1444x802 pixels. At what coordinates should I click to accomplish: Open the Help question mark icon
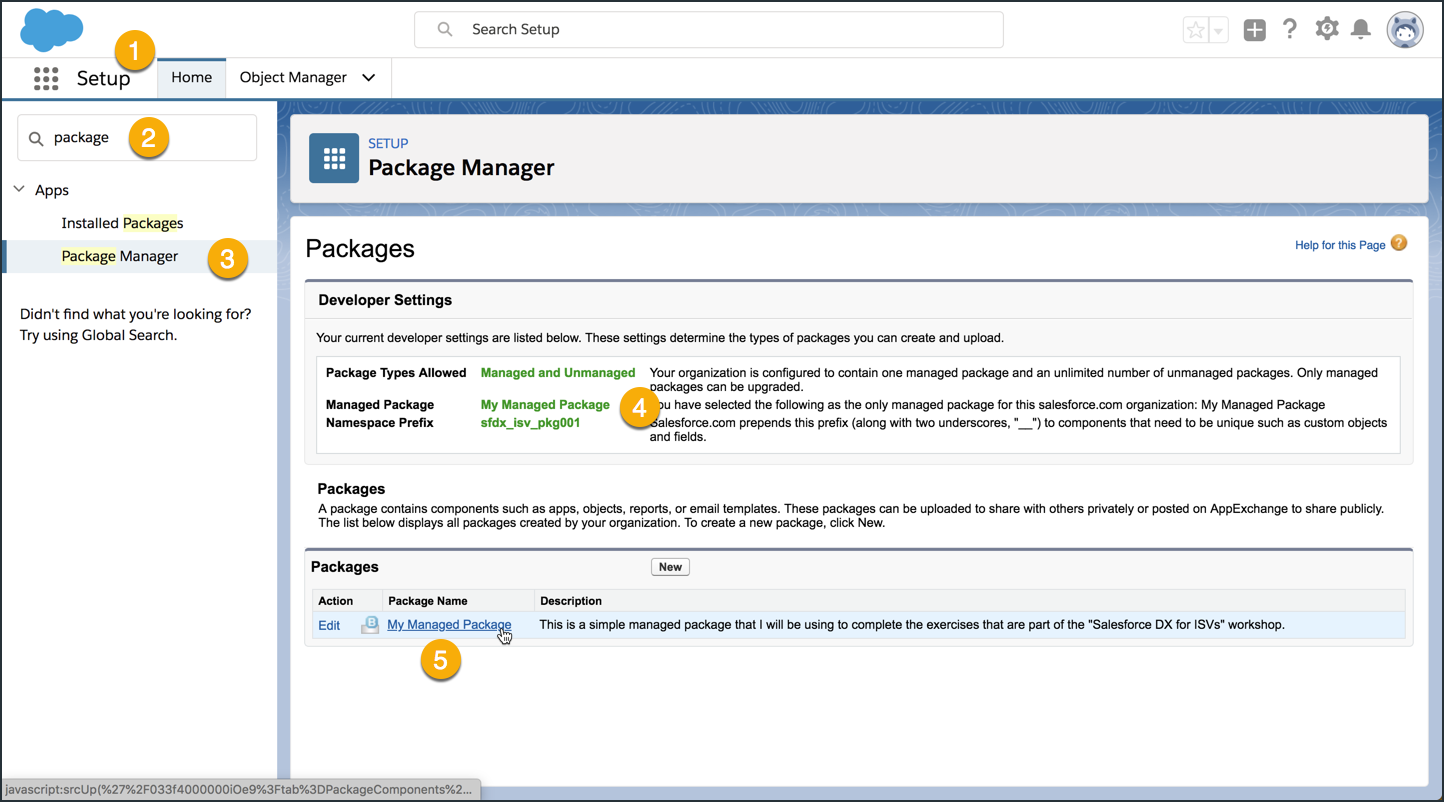(1290, 30)
